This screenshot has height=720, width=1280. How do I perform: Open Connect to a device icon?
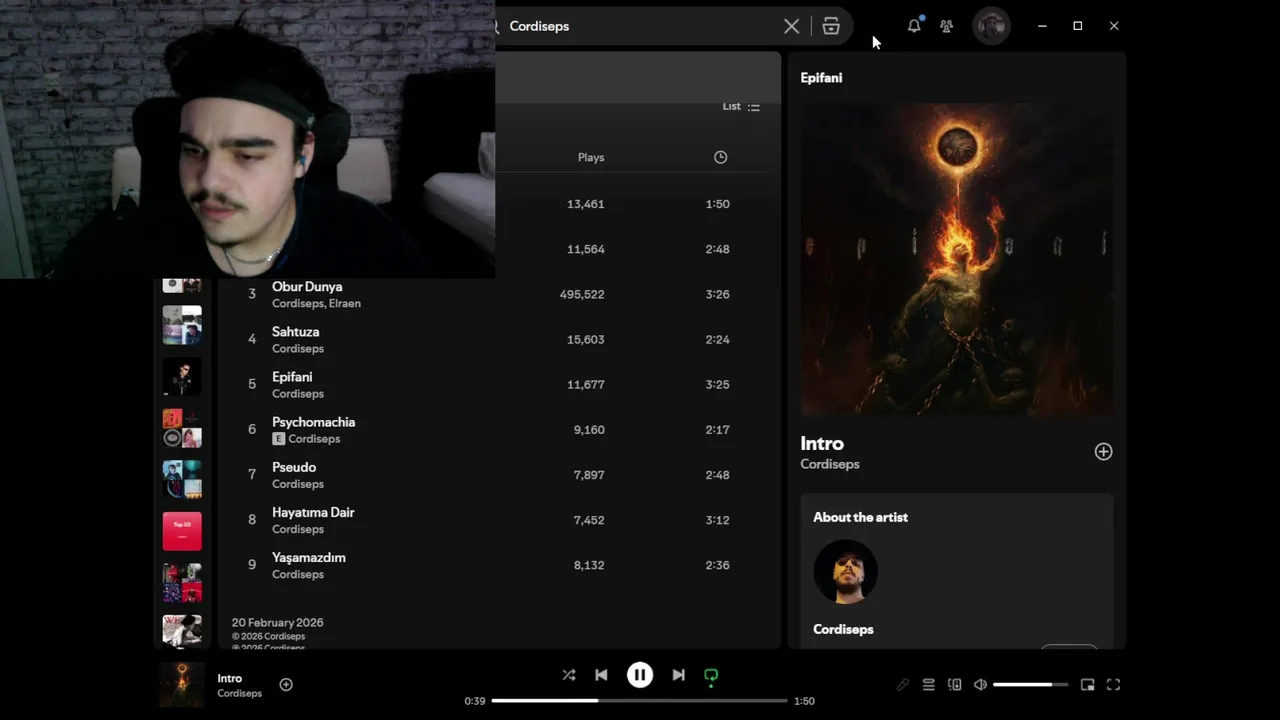pyautogui.click(x=954, y=685)
